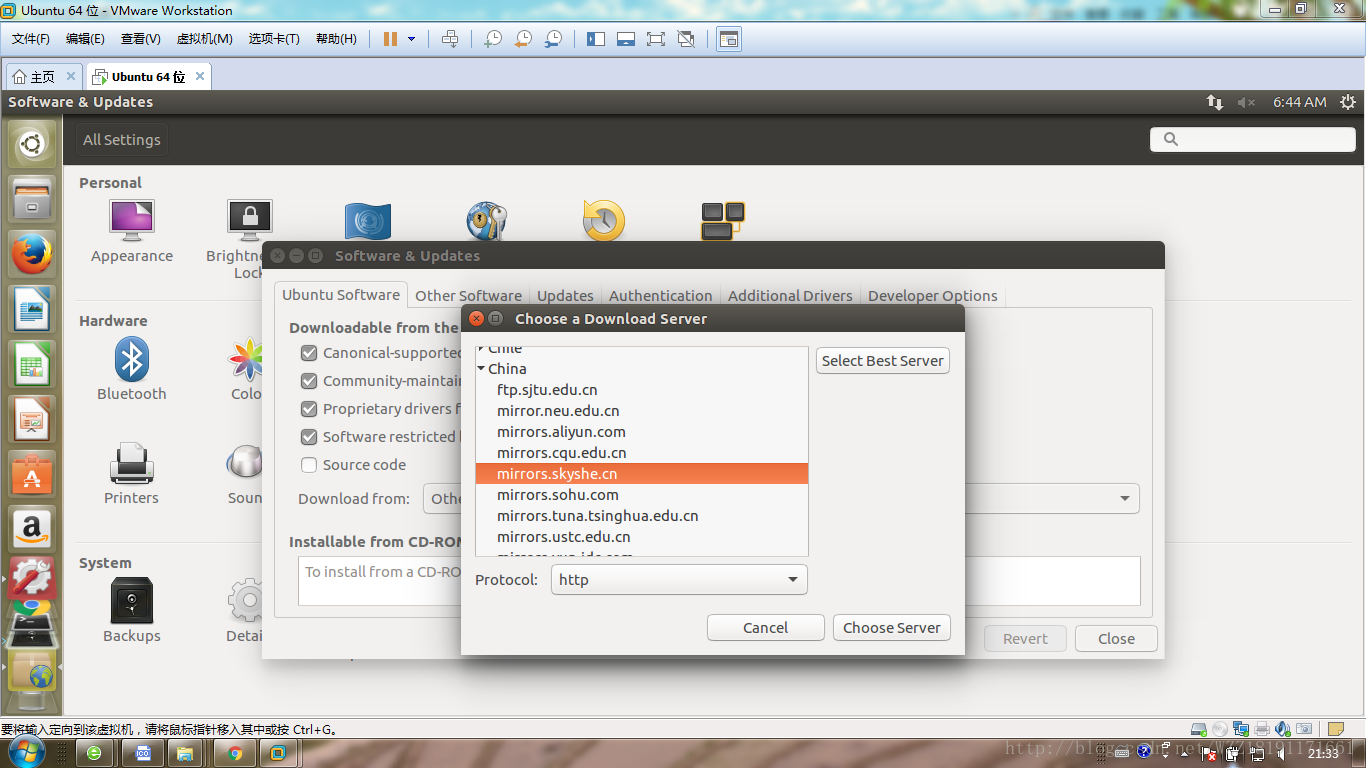The image size is (1366, 768).
Task: Take a VM snapshot via toolbar icon
Action: [493, 39]
